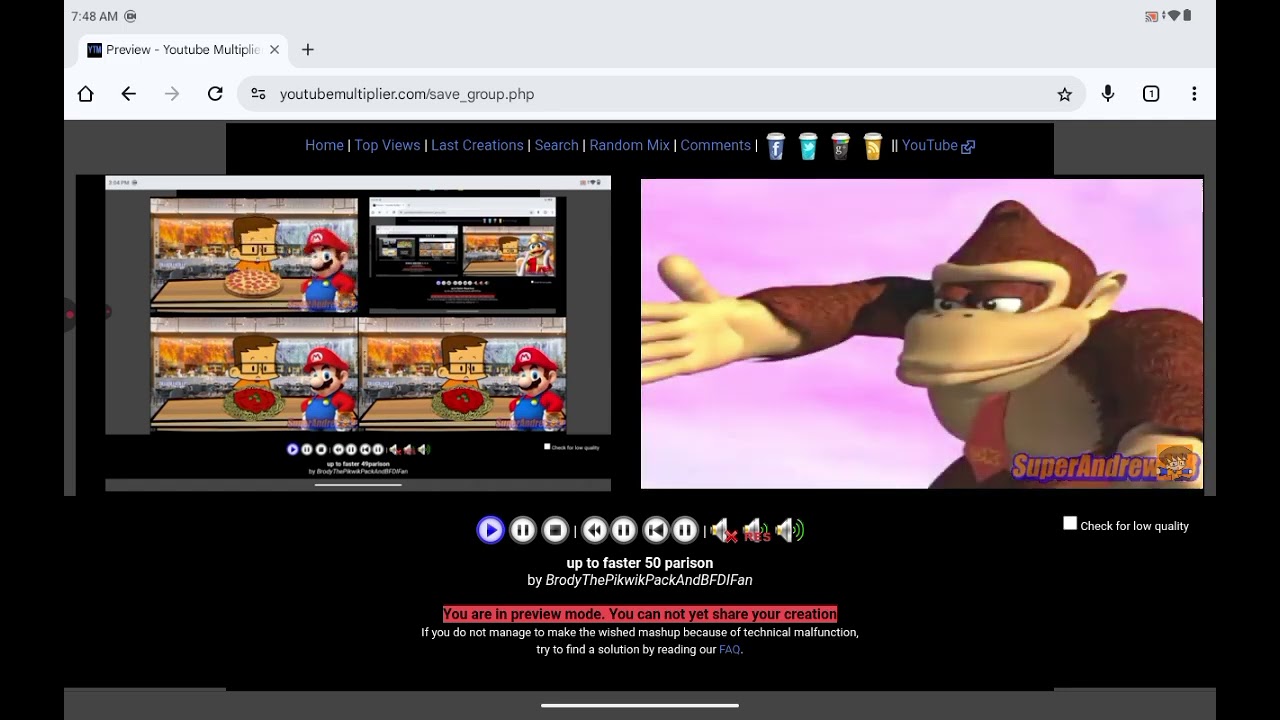Open the Last Creations link
This screenshot has width=1280, height=720.
477,145
